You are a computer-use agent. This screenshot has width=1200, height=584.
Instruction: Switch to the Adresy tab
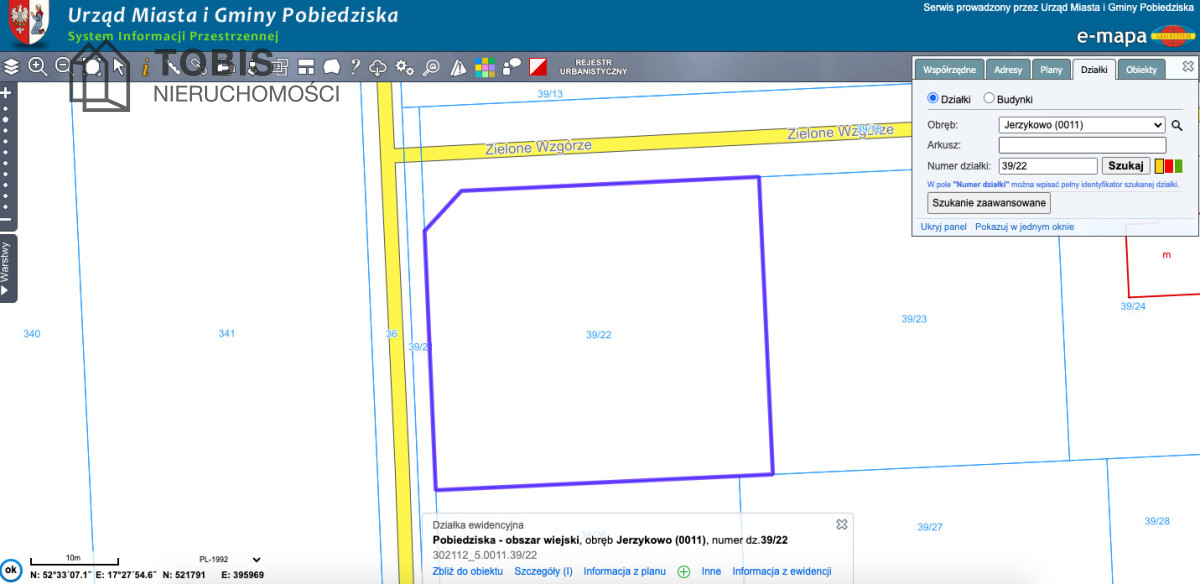tap(1008, 70)
